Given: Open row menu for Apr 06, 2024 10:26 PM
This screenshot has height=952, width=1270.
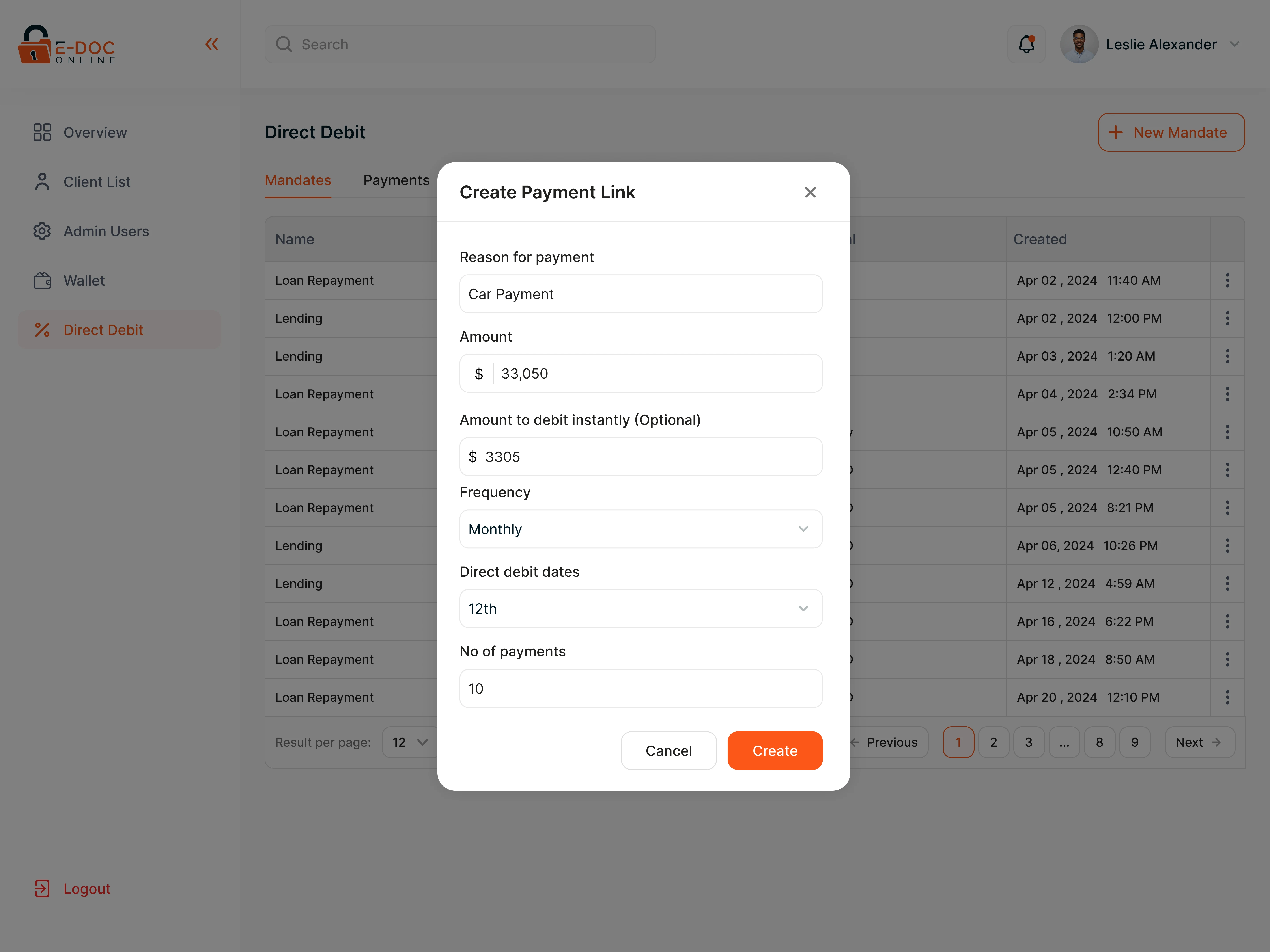Looking at the screenshot, I should click(1227, 546).
